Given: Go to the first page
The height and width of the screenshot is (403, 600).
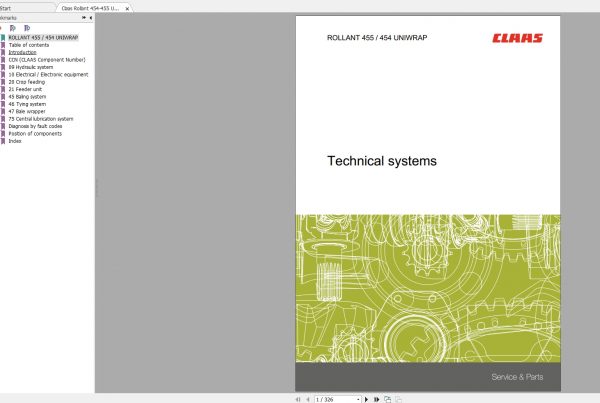Looking at the screenshot, I should coord(298,400).
